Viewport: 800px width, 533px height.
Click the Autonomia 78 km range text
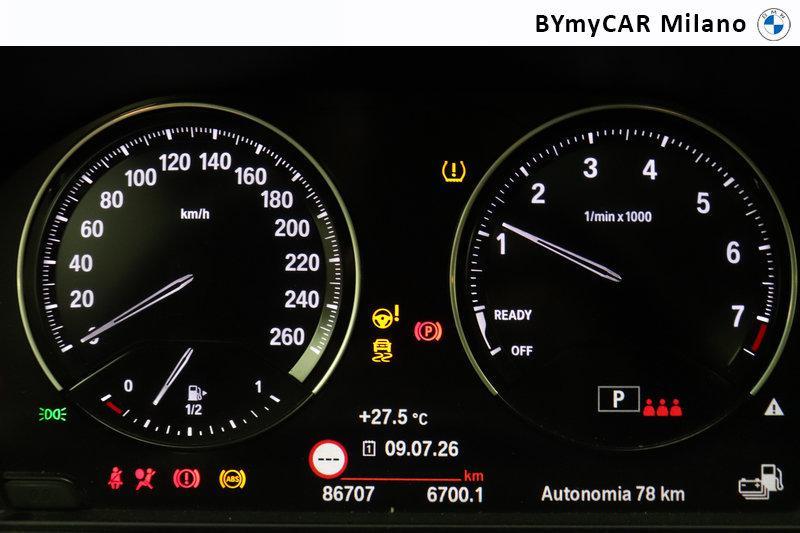(613, 494)
